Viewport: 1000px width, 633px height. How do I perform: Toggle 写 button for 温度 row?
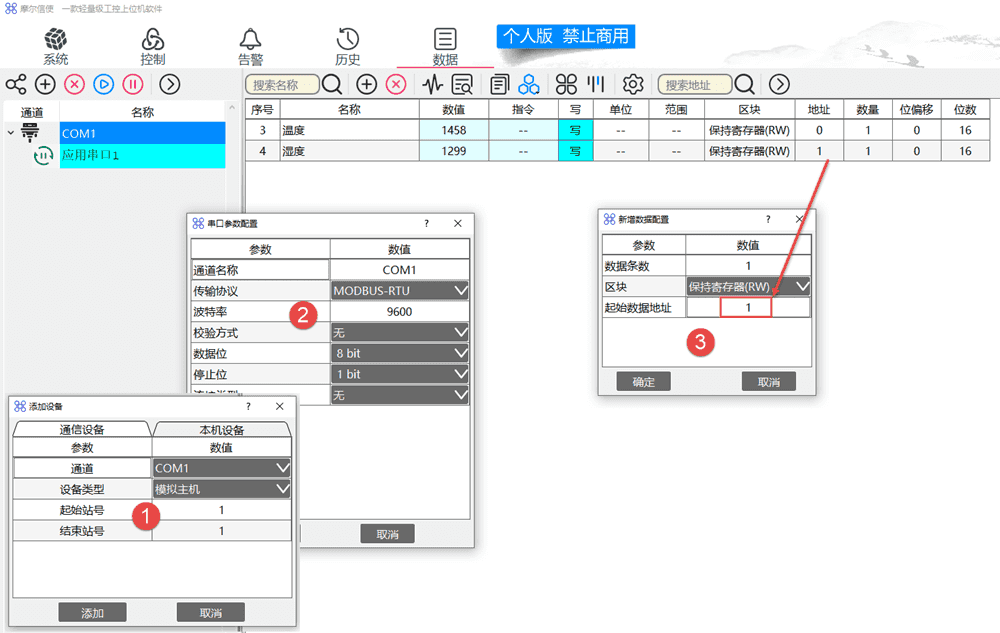pyautogui.click(x=575, y=130)
